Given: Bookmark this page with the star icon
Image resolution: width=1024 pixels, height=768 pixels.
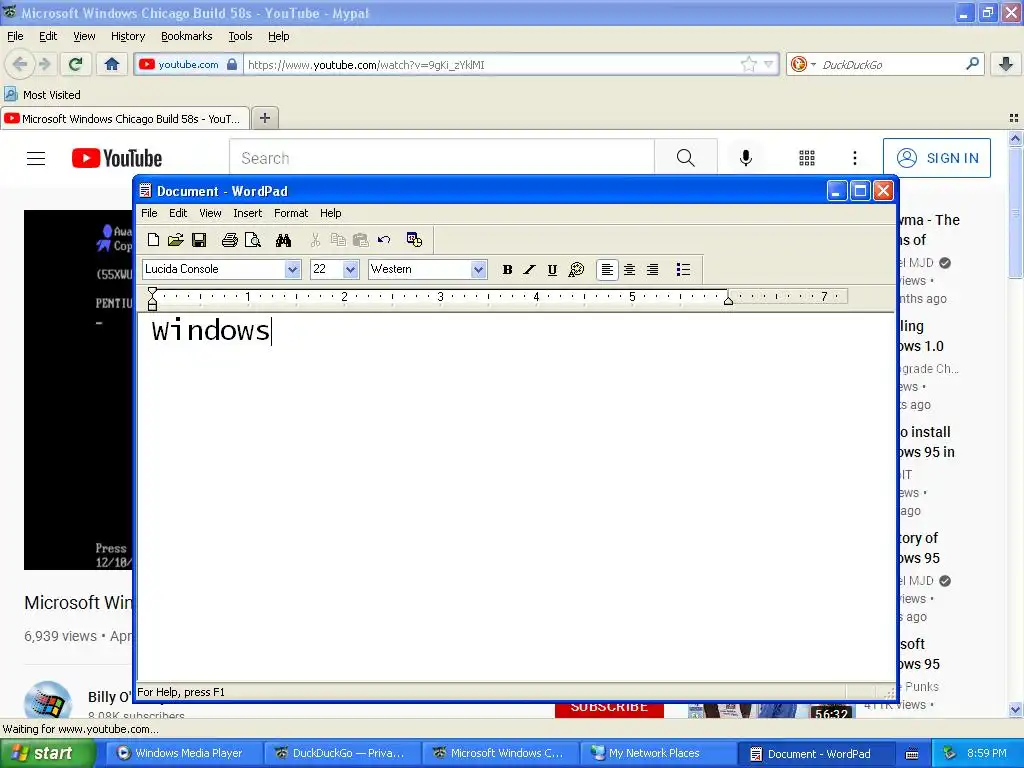Looking at the screenshot, I should point(748,64).
